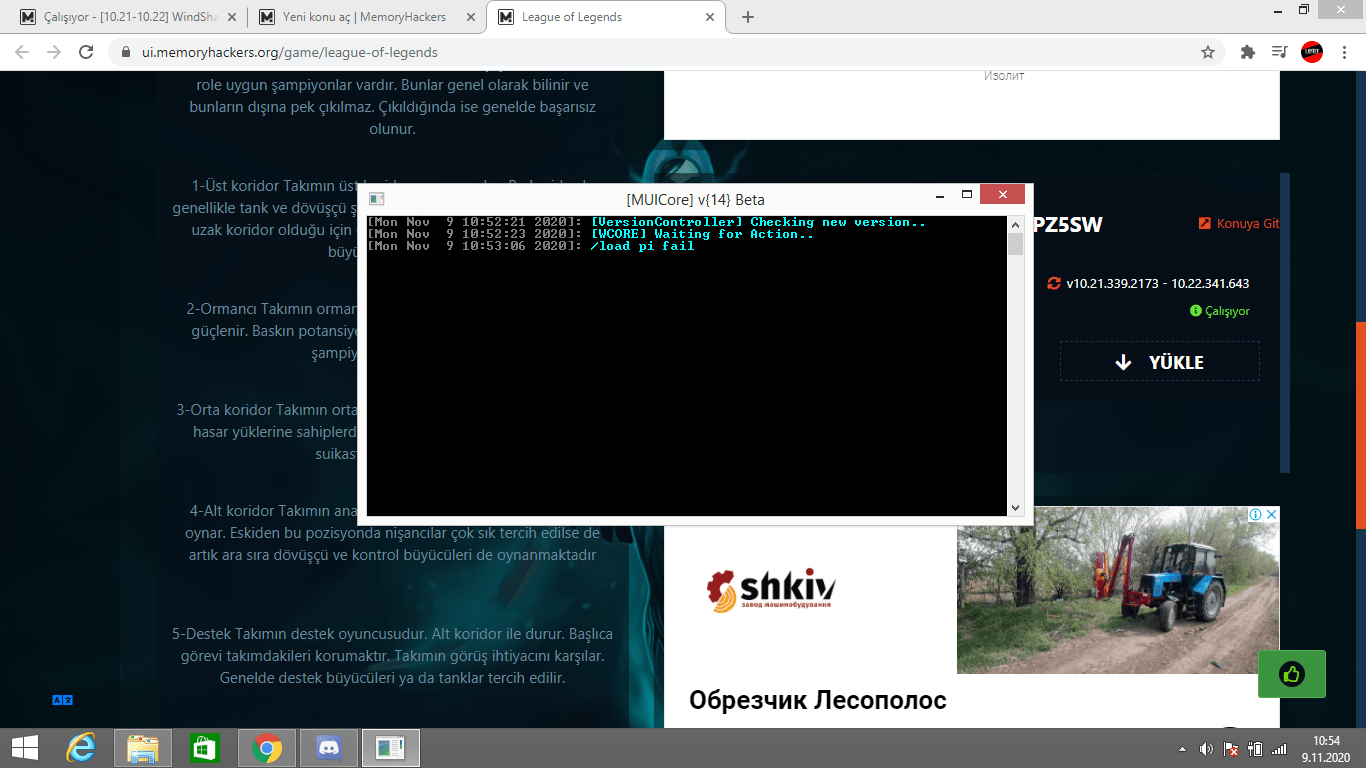Click the MUICore console taskbar icon
This screenshot has width=1366, height=768.
(x=390, y=748)
